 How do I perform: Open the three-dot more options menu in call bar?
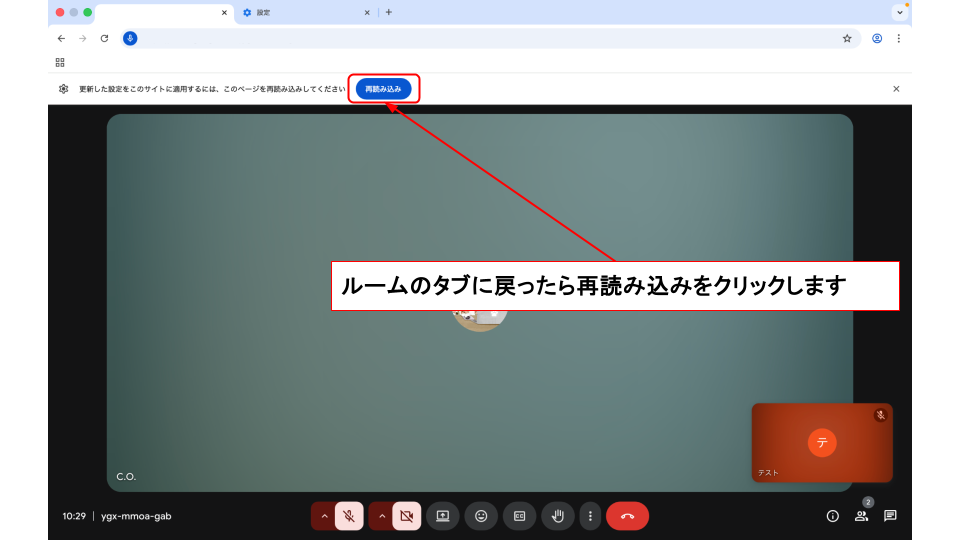590,516
